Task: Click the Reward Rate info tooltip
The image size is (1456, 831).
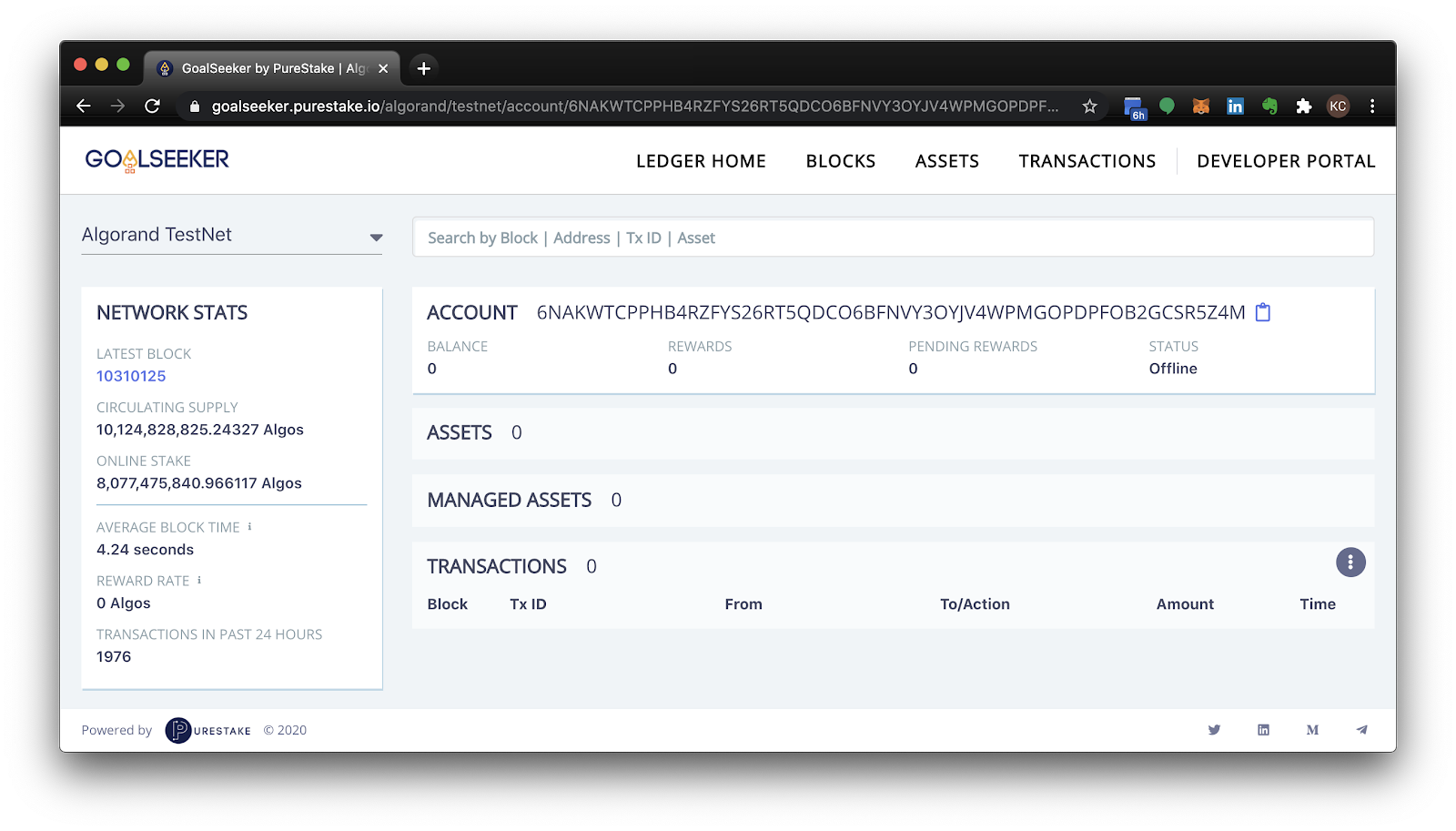Action: point(200,579)
